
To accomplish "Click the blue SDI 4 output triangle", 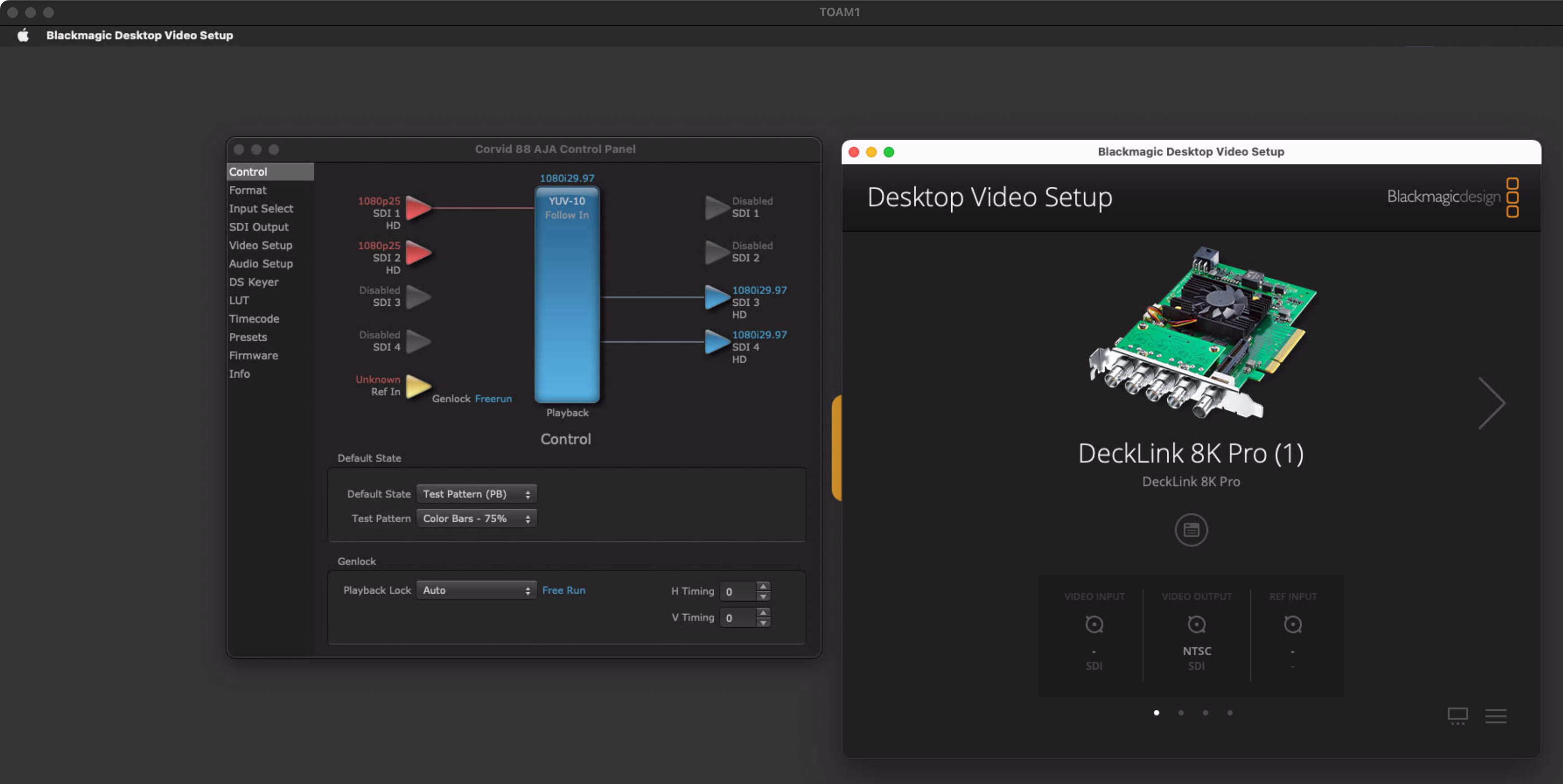I will (x=717, y=342).
